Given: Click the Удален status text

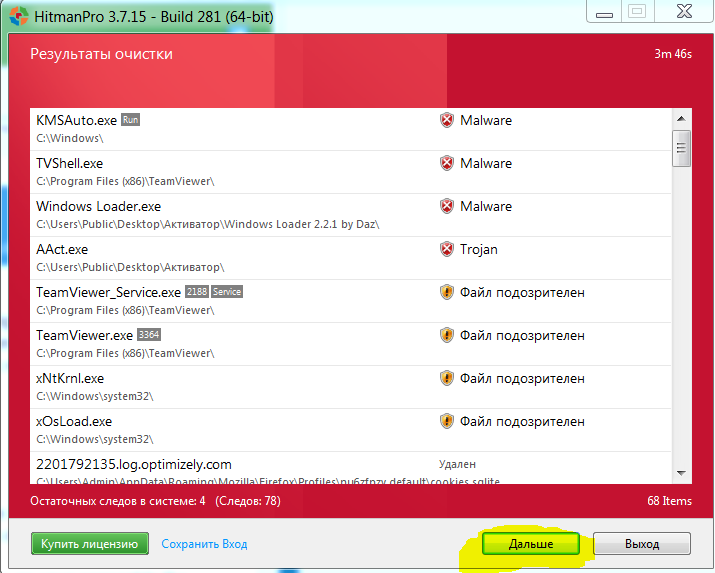Looking at the screenshot, I should [x=457, y=464].
